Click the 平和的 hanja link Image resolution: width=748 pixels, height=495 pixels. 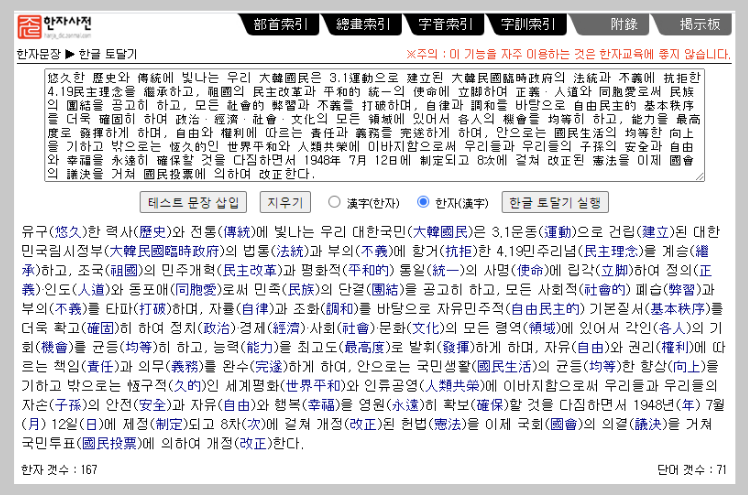click(368, 270)
